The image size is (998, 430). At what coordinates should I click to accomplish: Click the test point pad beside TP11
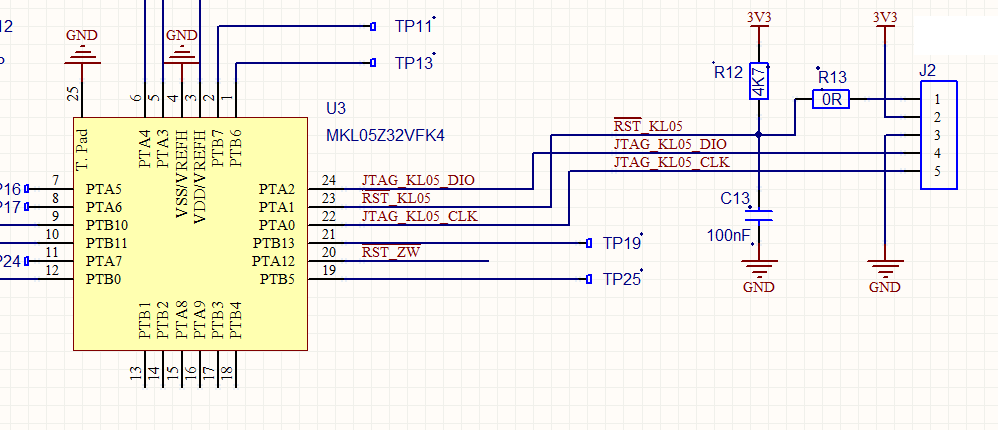point(374,27)
